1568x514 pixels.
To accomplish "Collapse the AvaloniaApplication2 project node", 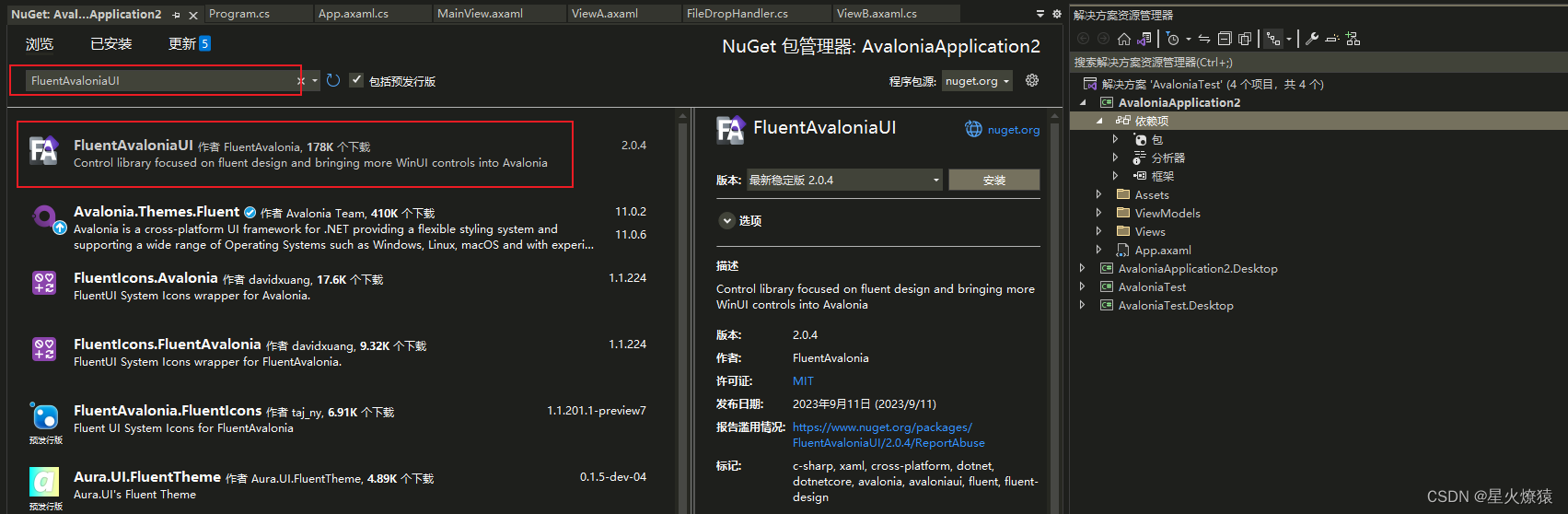I will (x=1083, y=102).
